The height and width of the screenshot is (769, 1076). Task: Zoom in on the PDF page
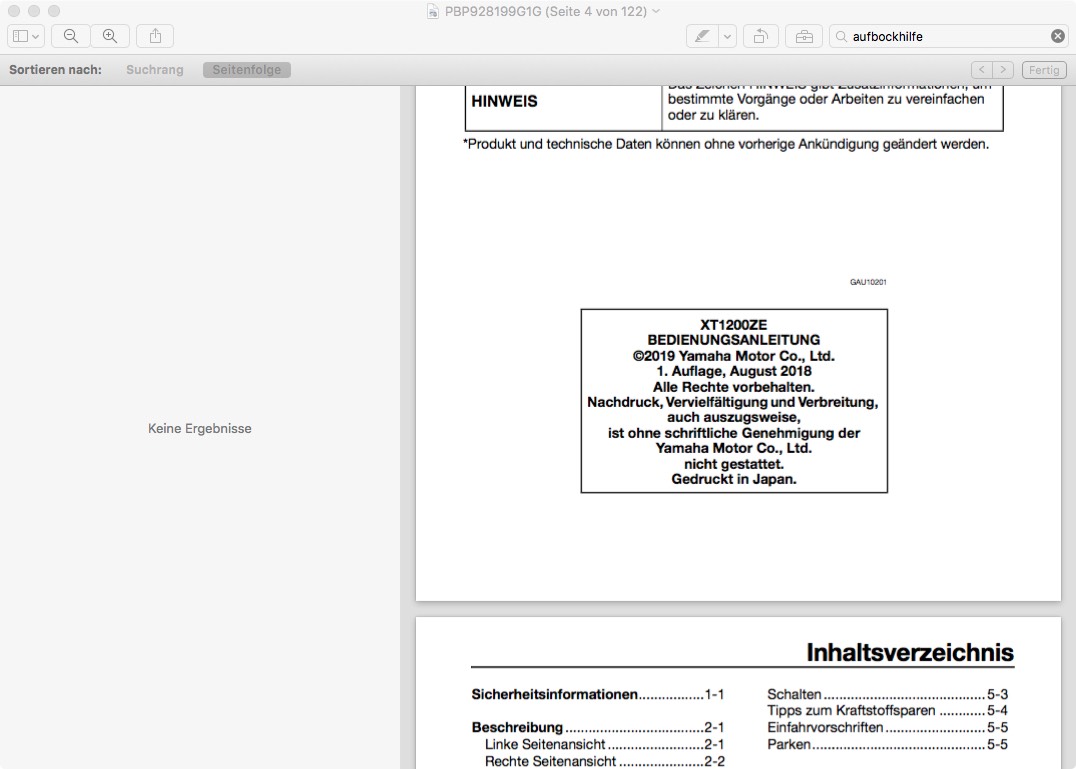110,36
